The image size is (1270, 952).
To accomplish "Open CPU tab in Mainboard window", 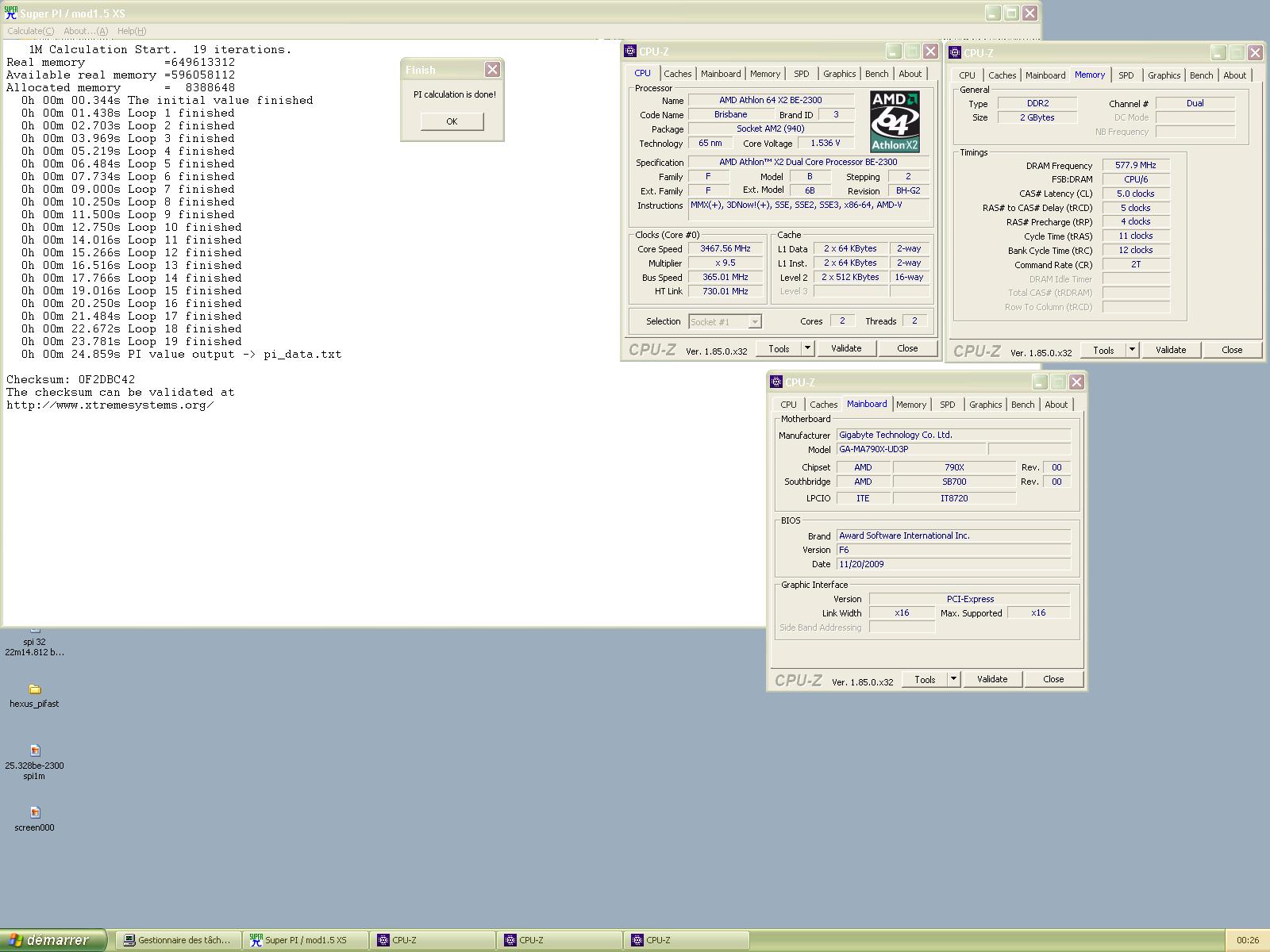I will tap(788, 405).
